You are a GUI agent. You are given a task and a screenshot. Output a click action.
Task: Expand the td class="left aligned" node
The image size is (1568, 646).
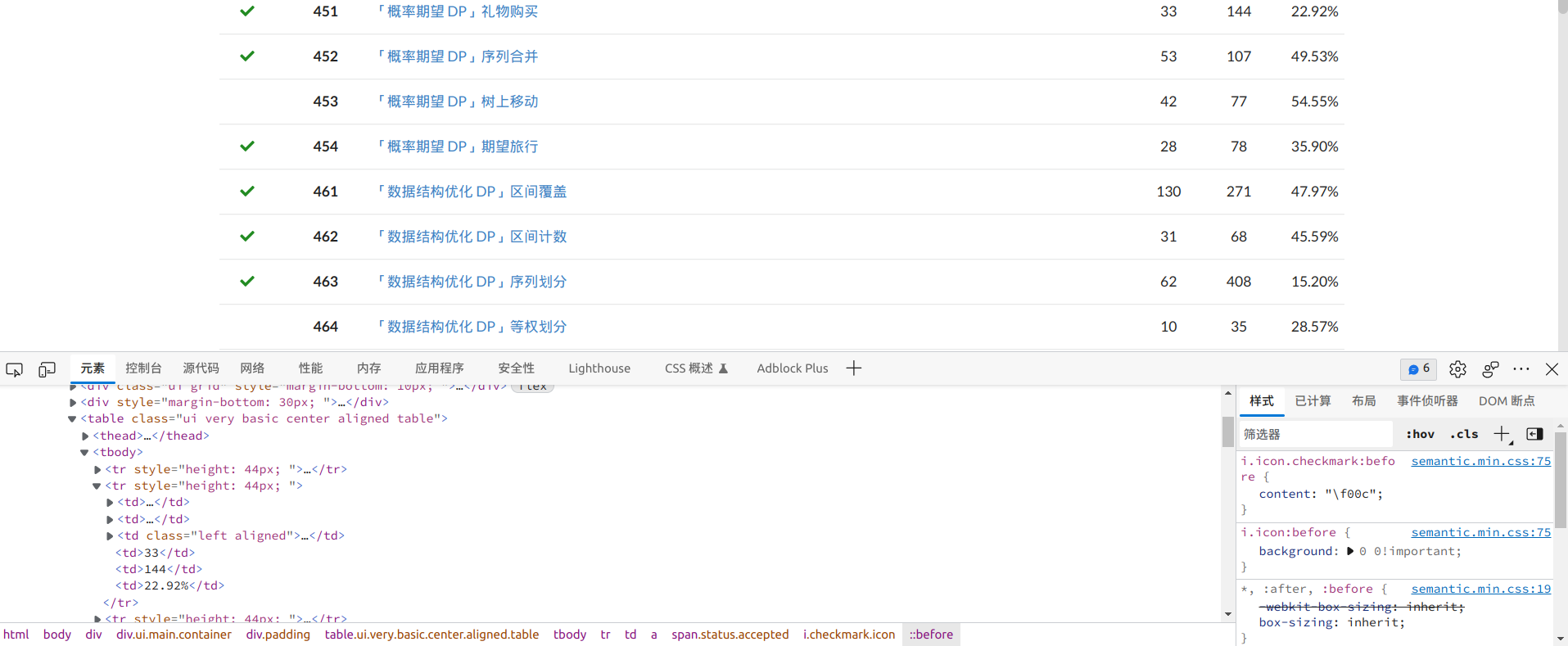(x=110, y=536)
